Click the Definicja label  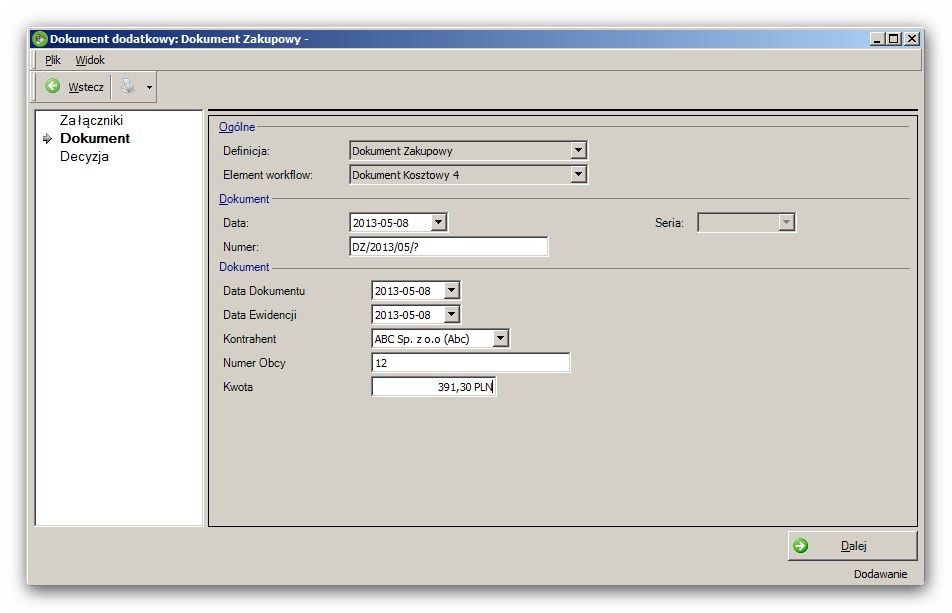246,151
